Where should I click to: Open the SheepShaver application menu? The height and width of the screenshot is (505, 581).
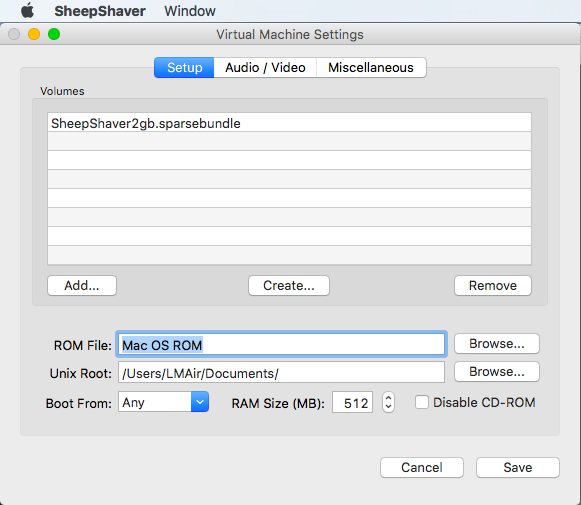pyautogui.click(x=100, y=11)
